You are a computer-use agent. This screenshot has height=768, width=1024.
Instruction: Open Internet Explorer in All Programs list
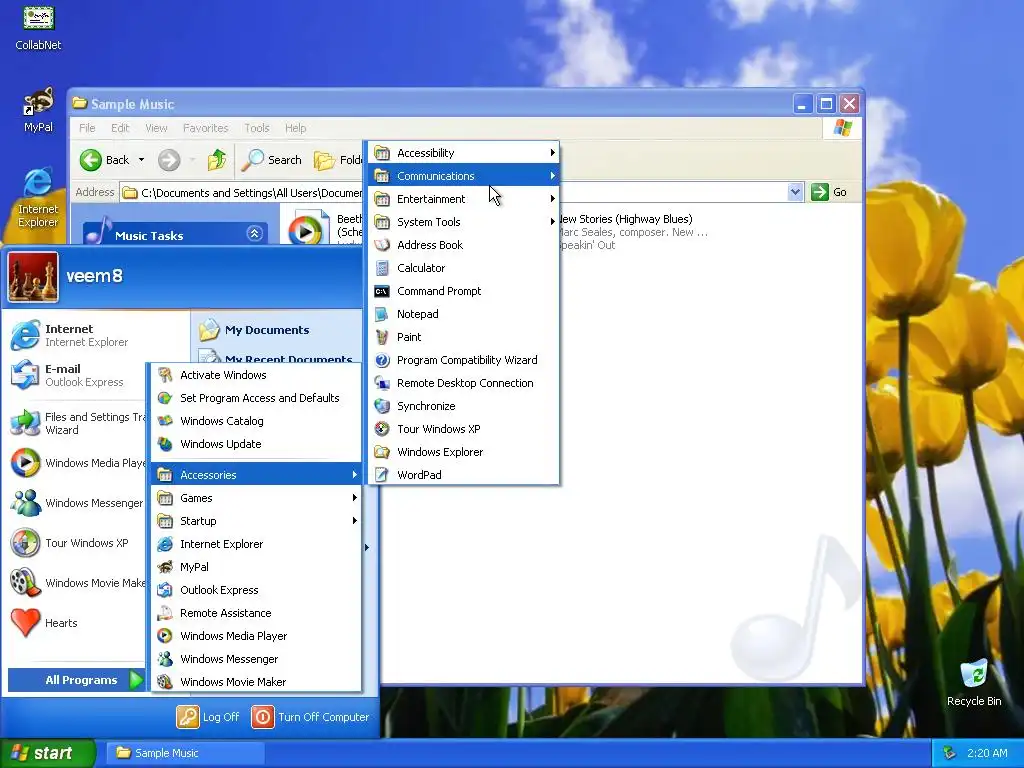point(256,544)
